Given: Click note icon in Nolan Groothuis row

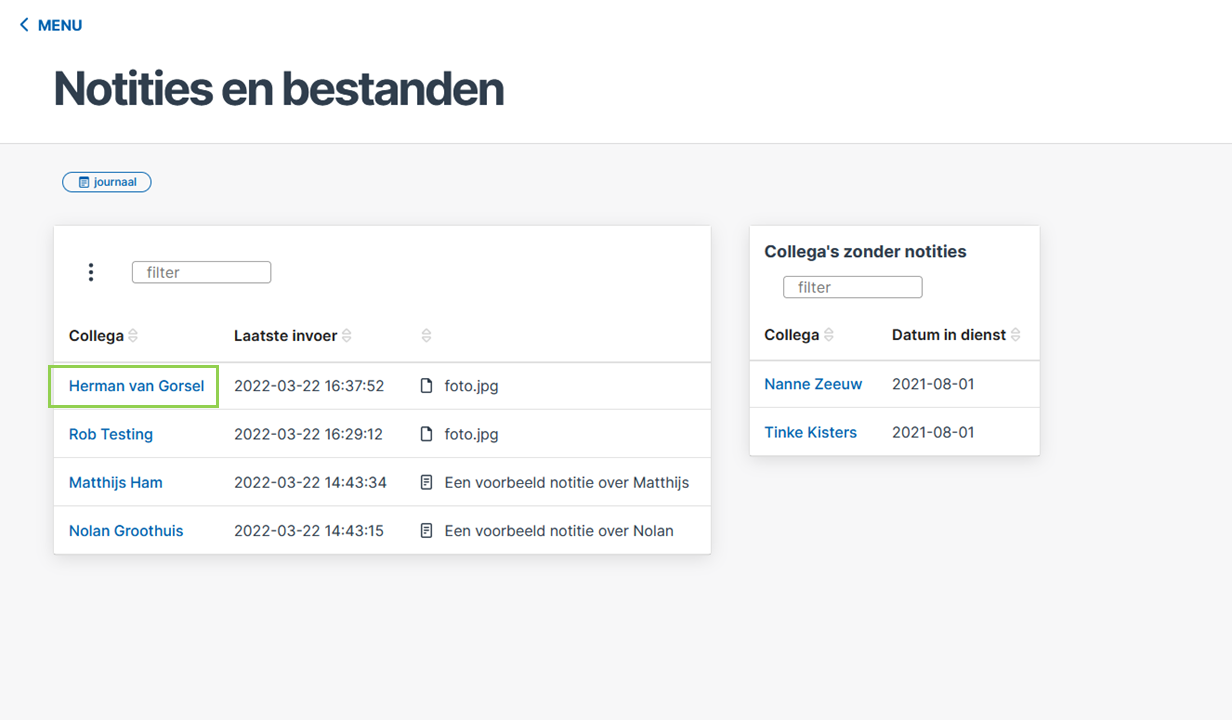Looking at the screenshot, I should point(427,530).
